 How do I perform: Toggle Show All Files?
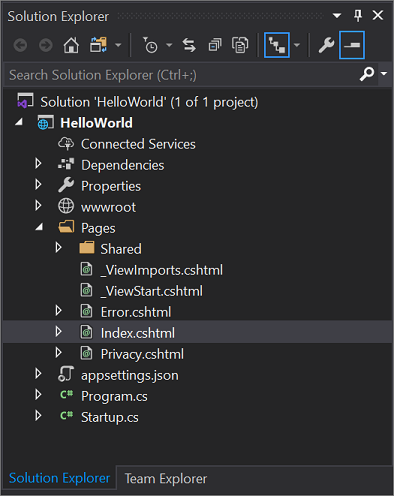(x=240, y=45)
